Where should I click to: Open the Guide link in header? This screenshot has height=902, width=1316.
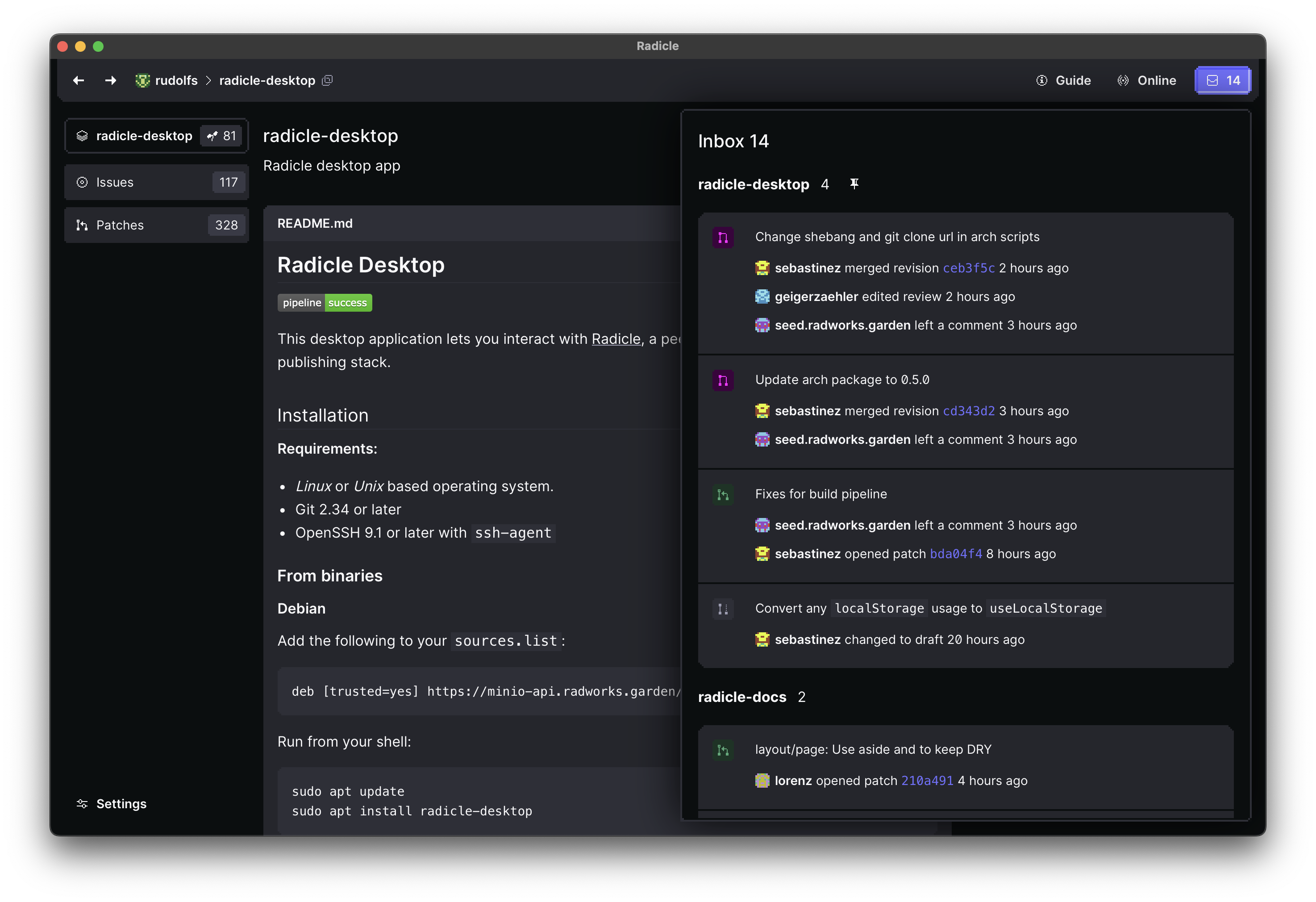1063,80
